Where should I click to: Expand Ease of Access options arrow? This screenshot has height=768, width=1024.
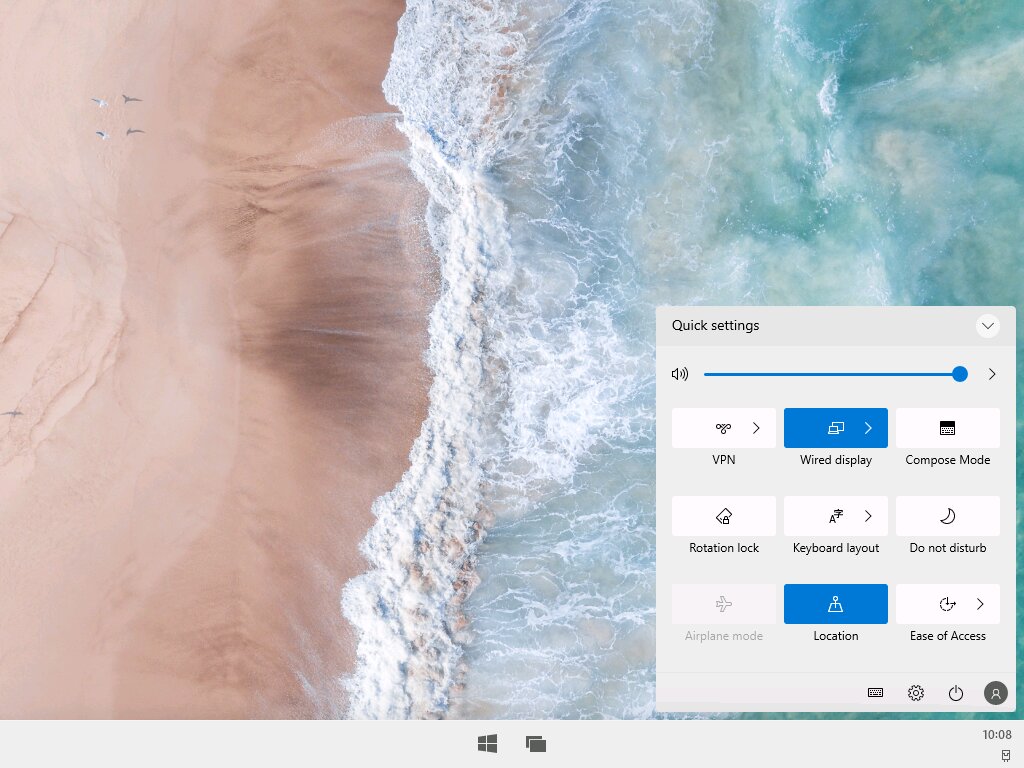click(980, 604)
